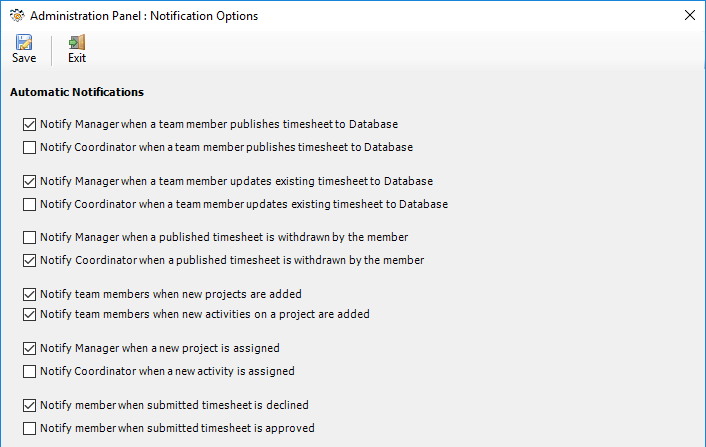
Task: Click the Exit door icon
Action: 77,42
